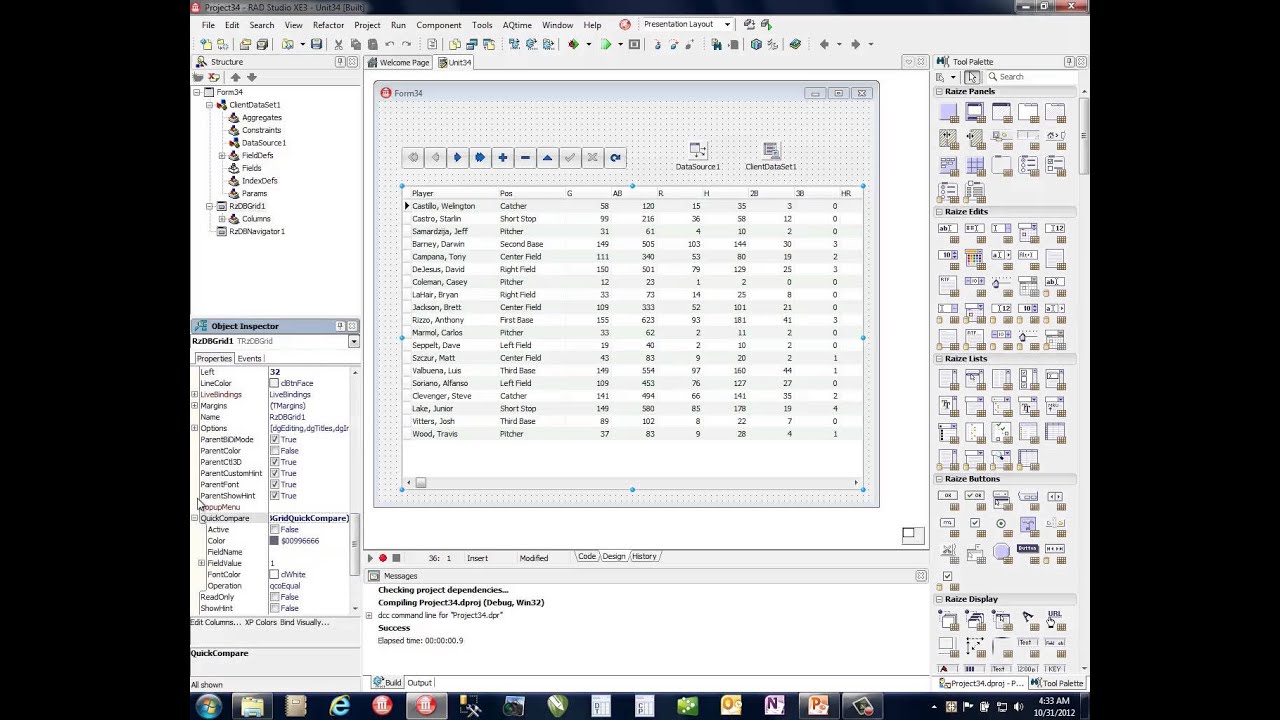
Task: Click the first Raize Display palette icon
Action: click(x=948, y=619)
